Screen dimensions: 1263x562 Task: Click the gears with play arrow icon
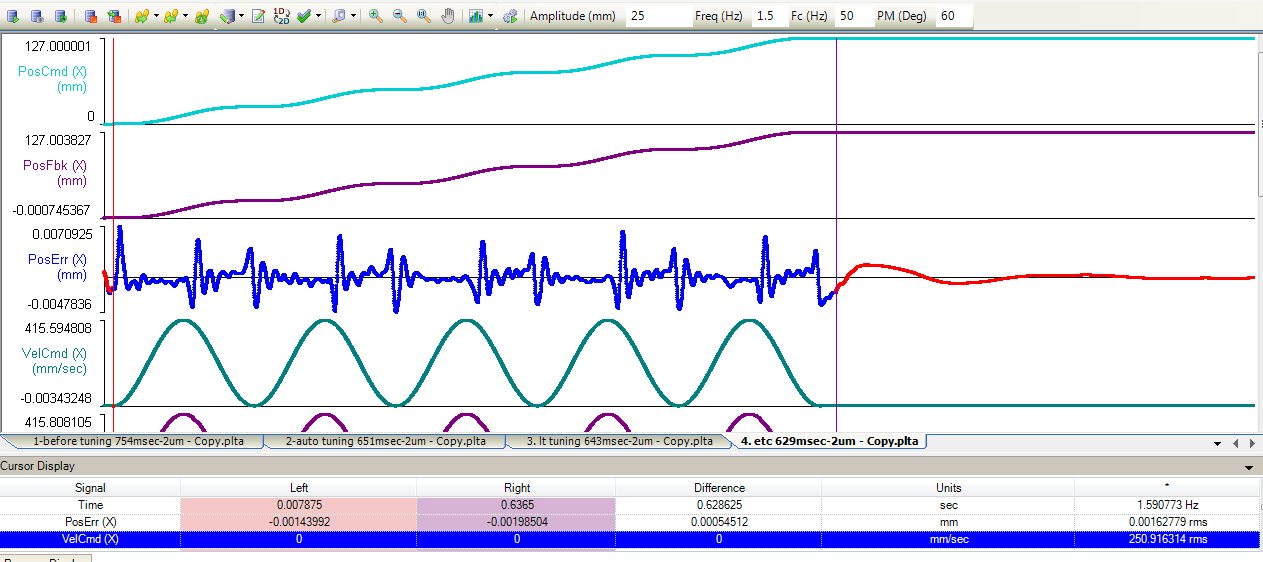510,16
